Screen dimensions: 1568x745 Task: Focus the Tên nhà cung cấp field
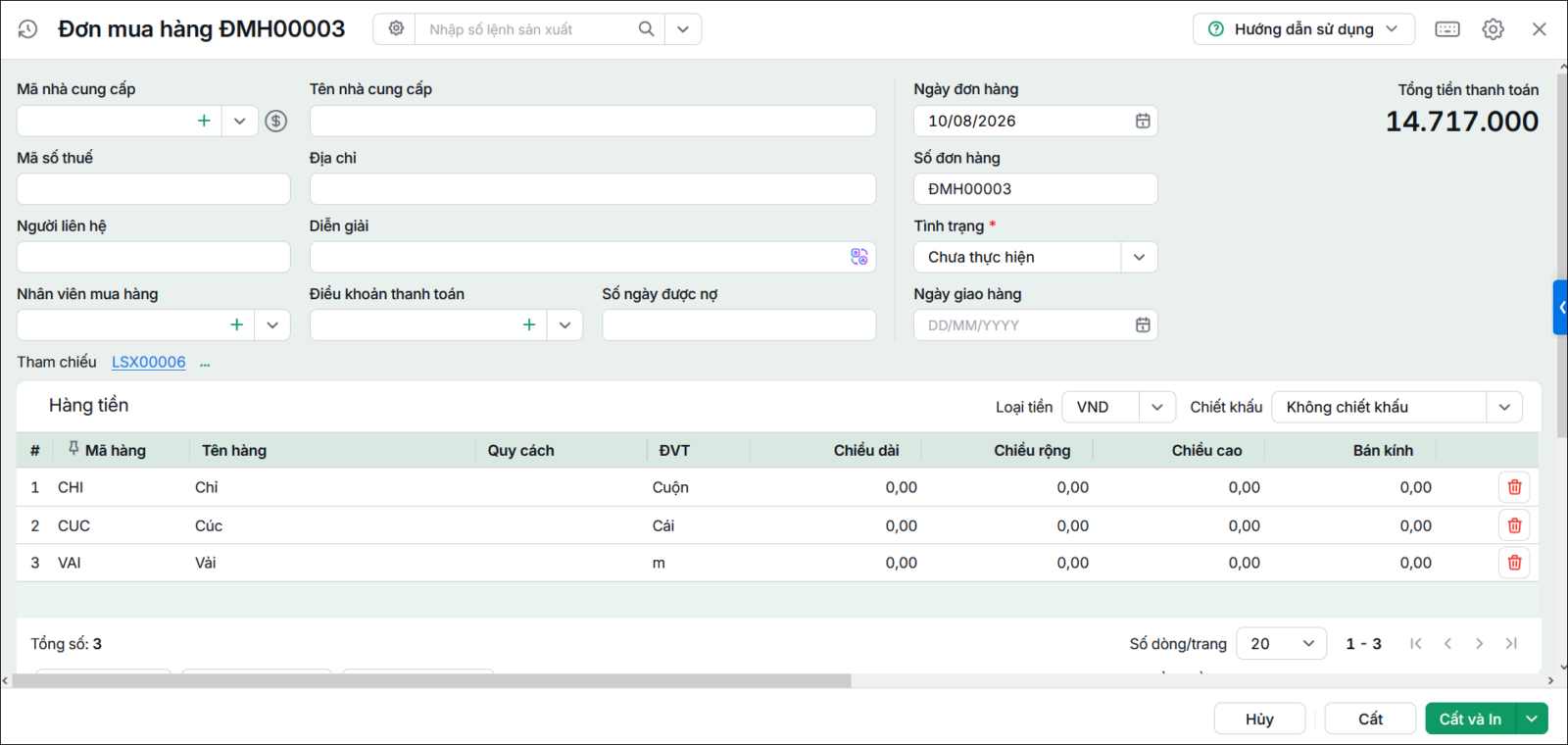tap(593, 121)
